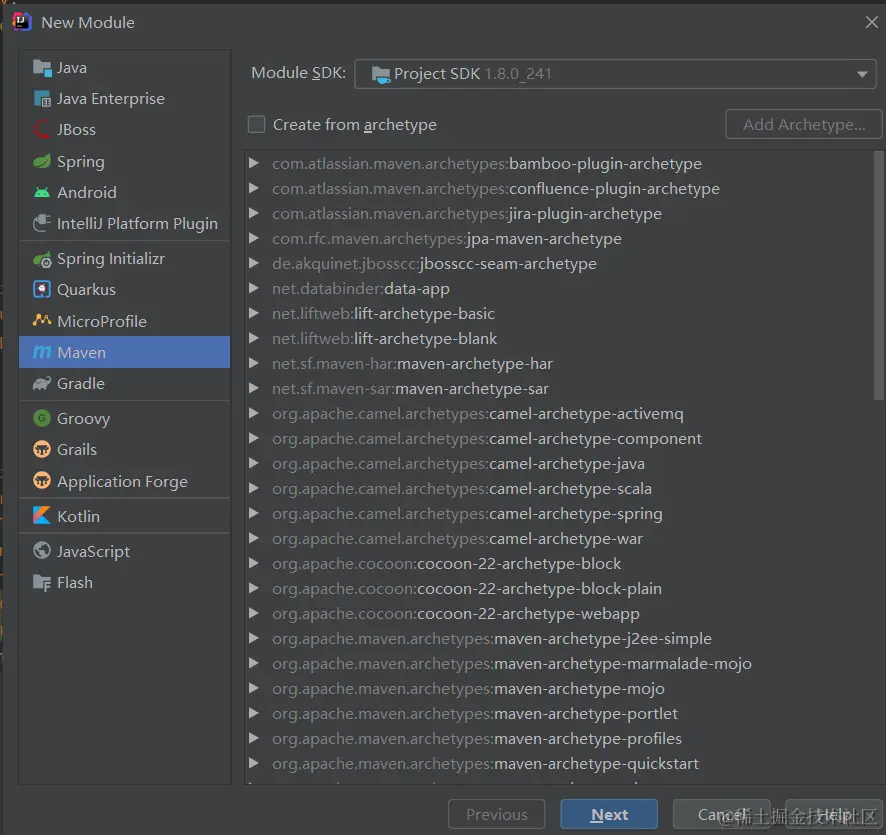
Task: Select the Groovy icon
Action: coord(41,419)
